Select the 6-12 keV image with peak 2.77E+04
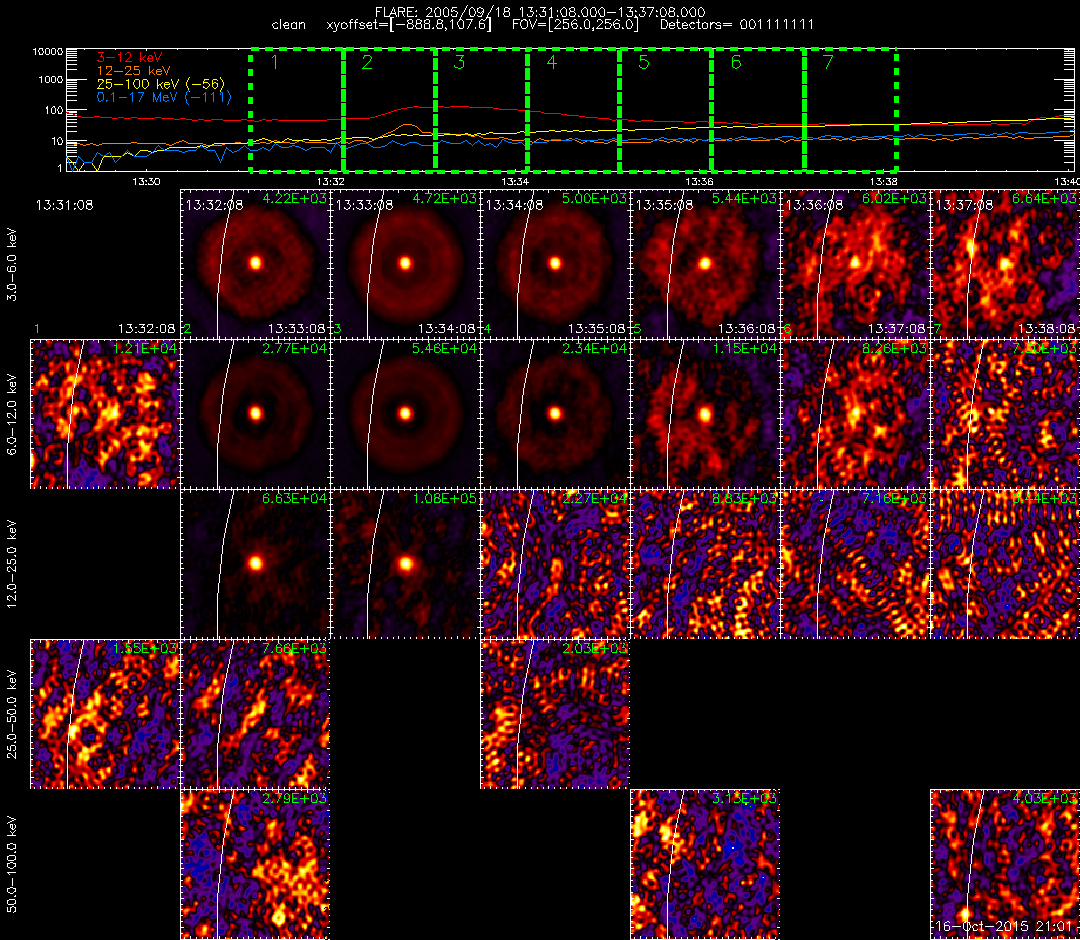Screen dimensions: 1080x940 point(255,414)
